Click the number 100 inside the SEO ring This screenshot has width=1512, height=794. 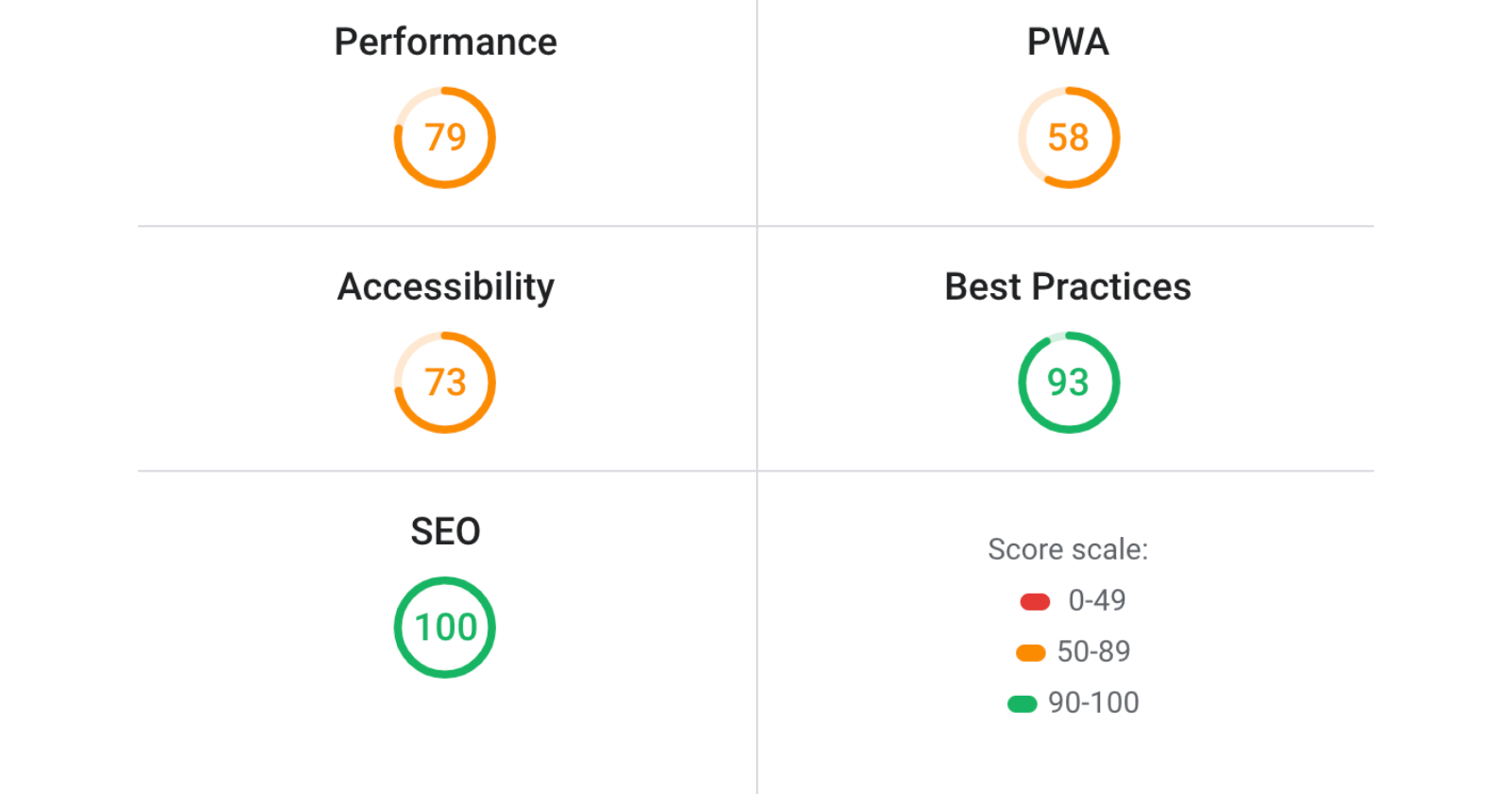pos(444,626)
